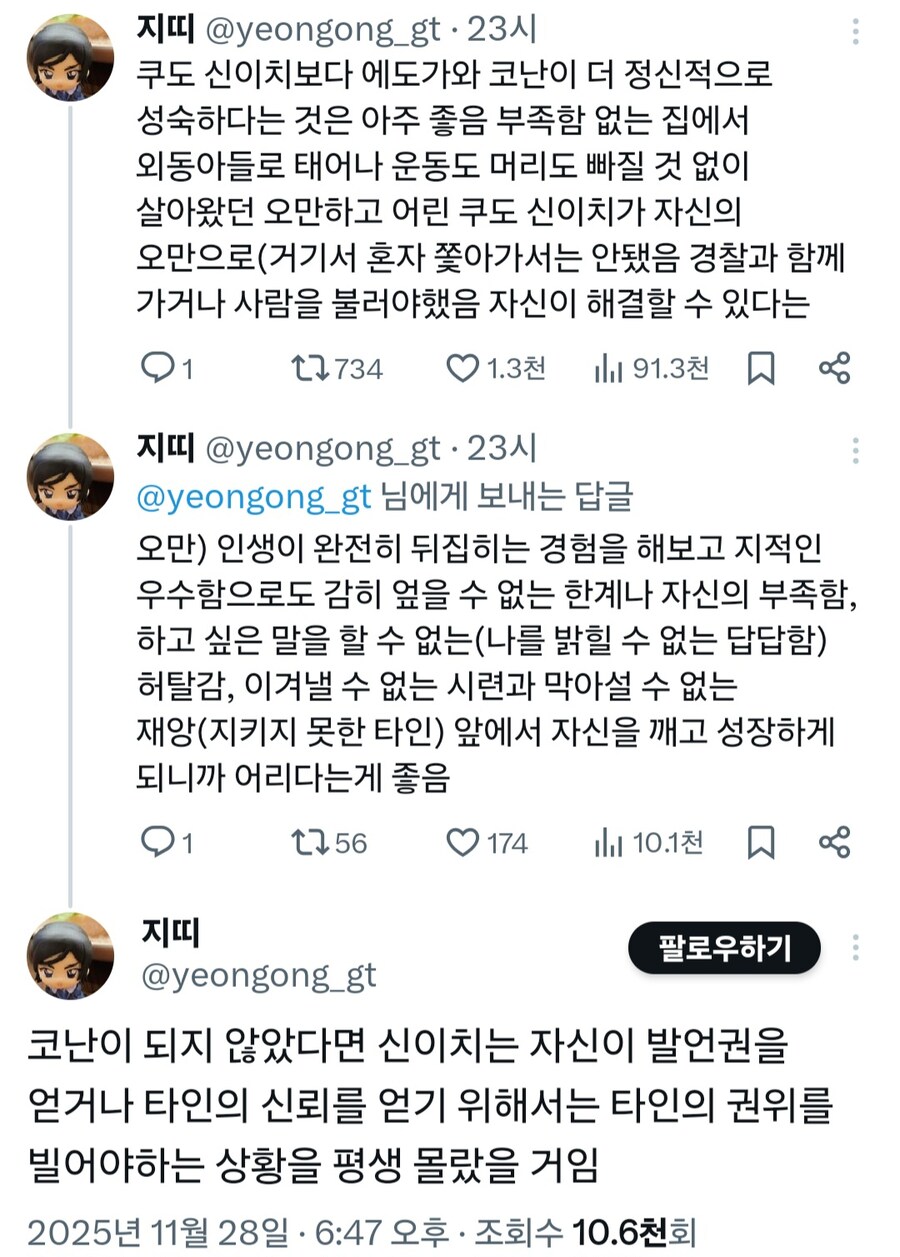
Task: Open analytics for the 10.1천 views tweet
Action: [x=614, y=843]
